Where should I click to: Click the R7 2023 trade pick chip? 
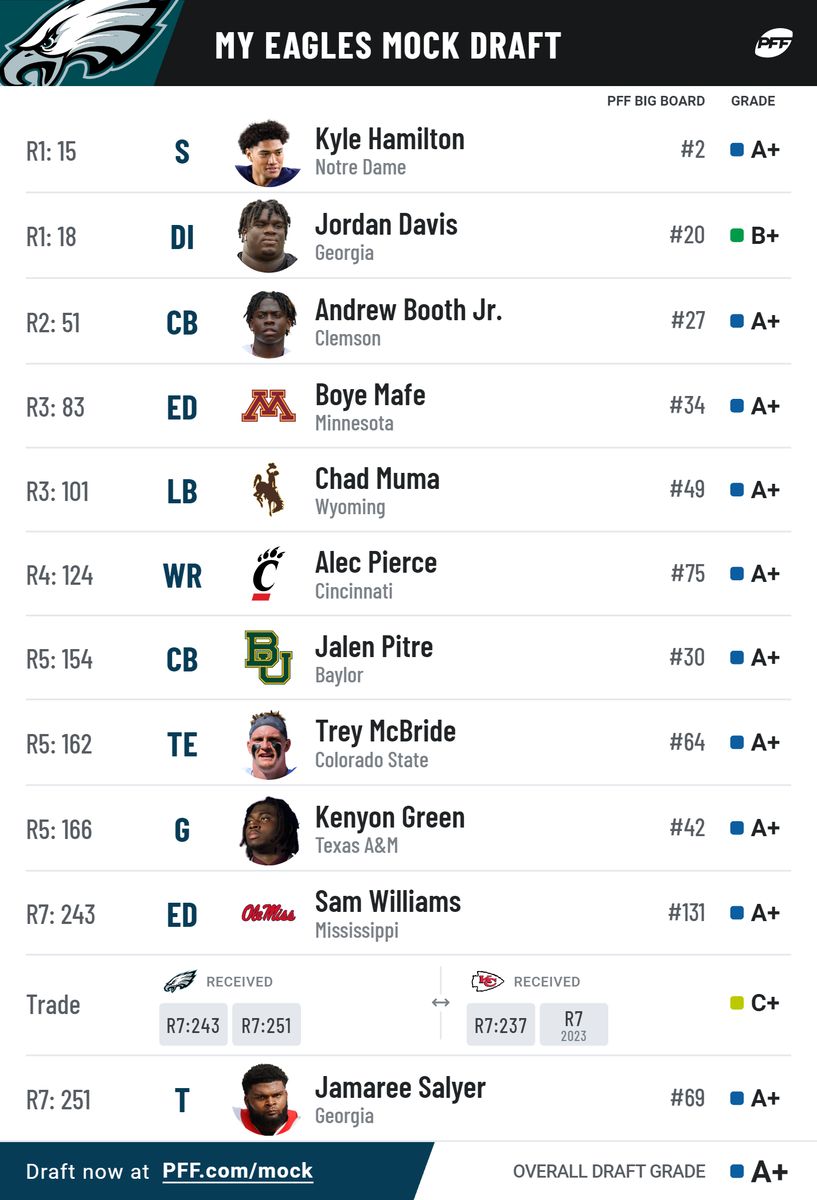pos(573,1025)
